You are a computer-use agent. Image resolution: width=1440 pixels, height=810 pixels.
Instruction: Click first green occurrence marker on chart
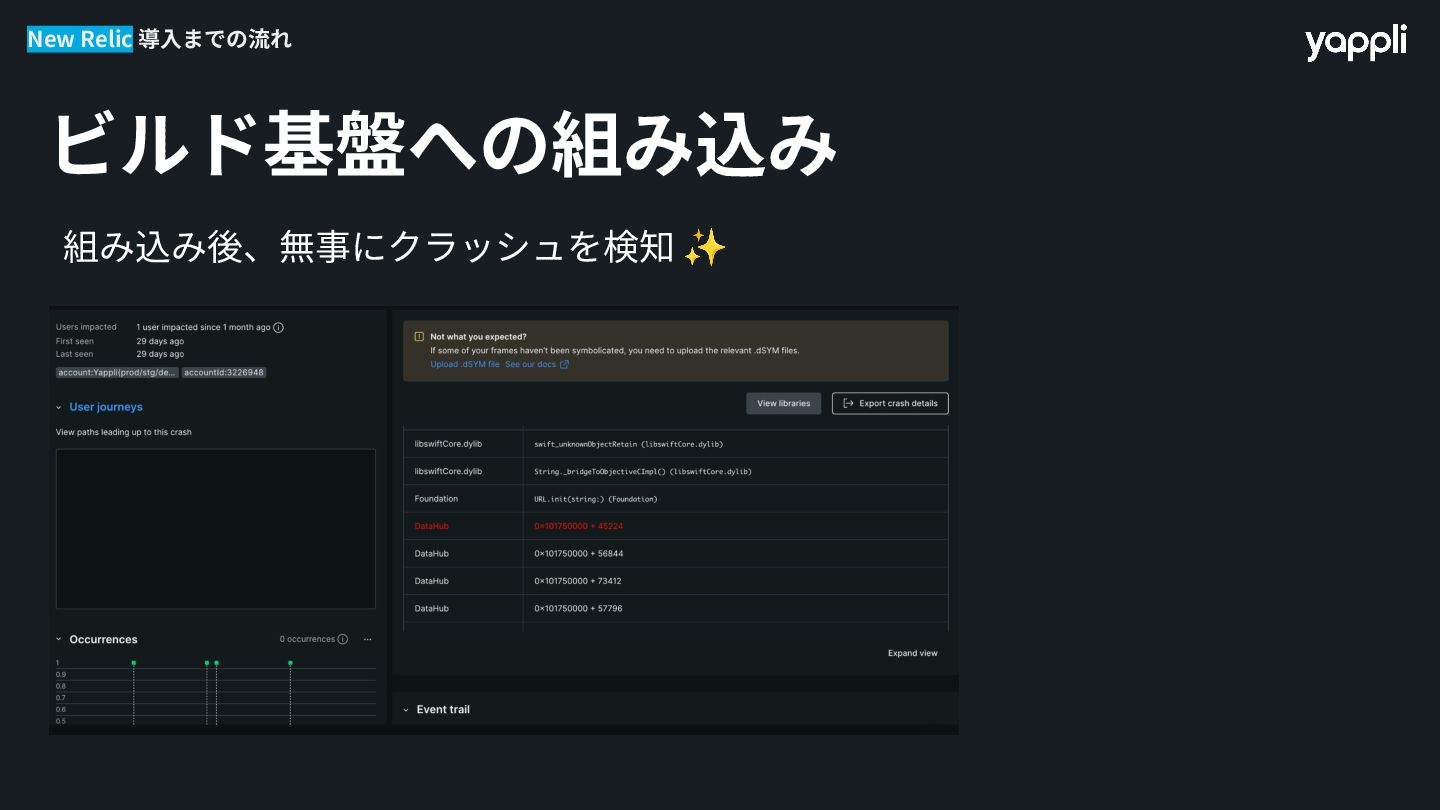tap(134, 663)
